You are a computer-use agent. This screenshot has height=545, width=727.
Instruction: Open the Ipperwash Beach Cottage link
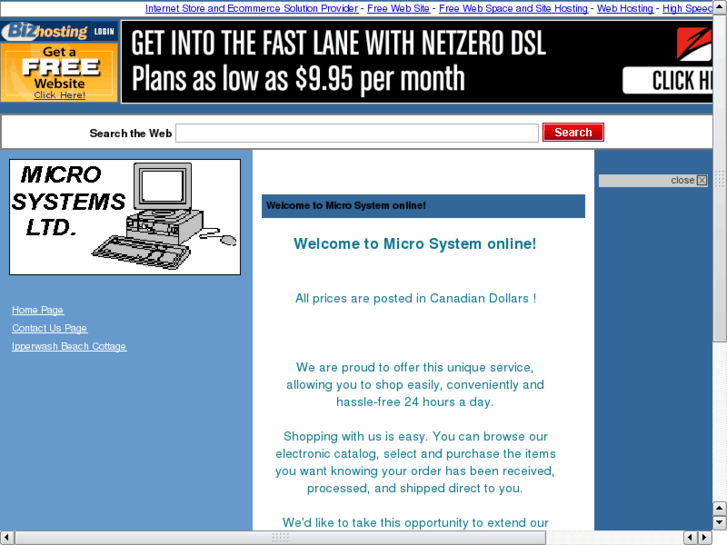69,346
